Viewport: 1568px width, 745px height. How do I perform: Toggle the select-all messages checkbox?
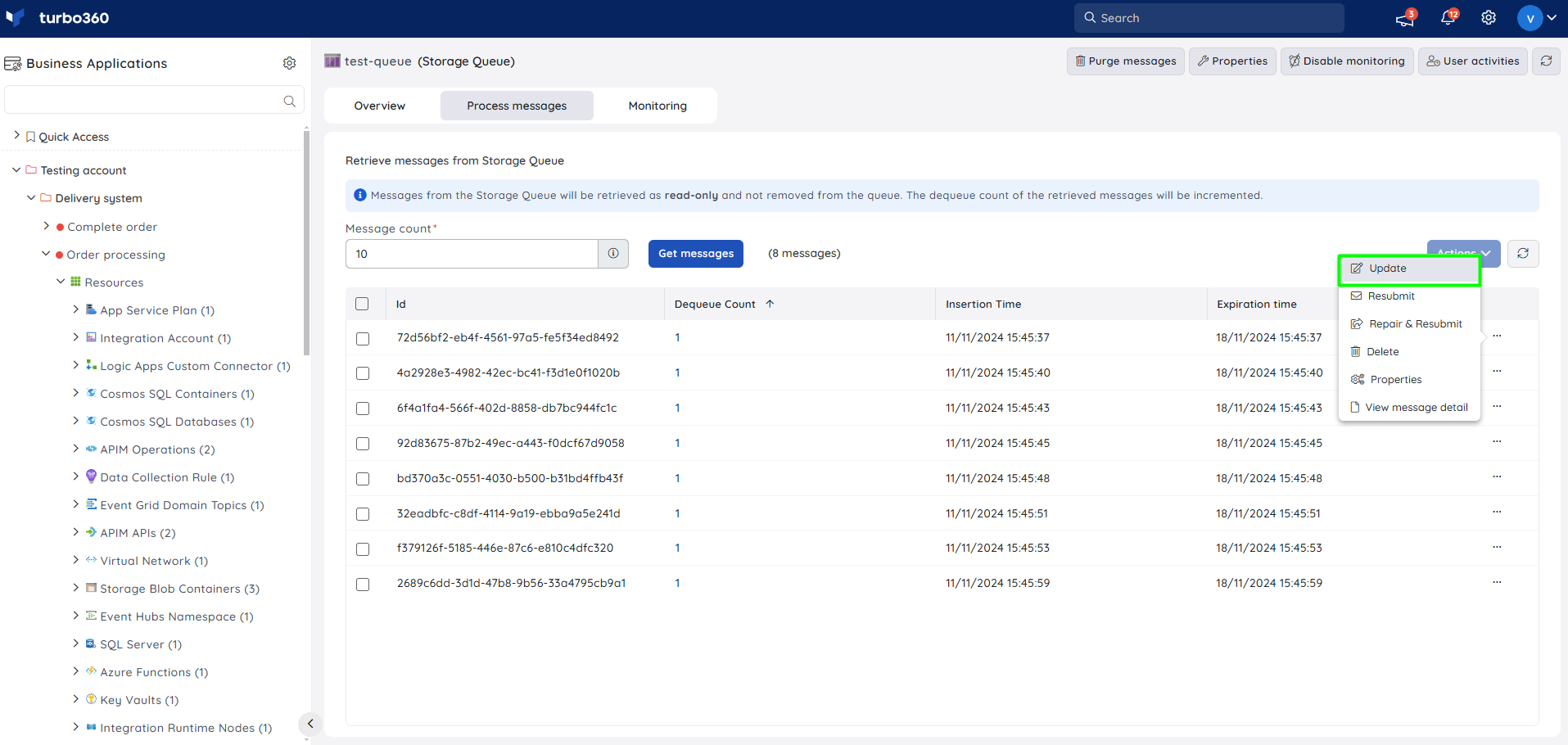tap(362, 304)
